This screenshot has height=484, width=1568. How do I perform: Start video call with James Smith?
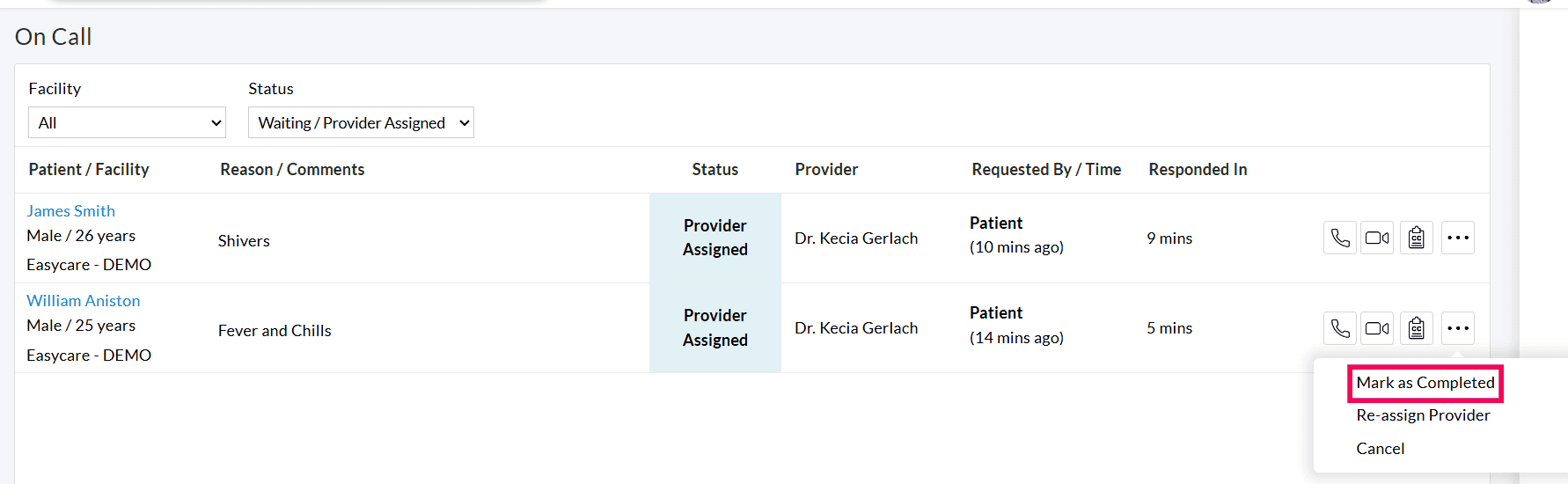point(1377,238)
